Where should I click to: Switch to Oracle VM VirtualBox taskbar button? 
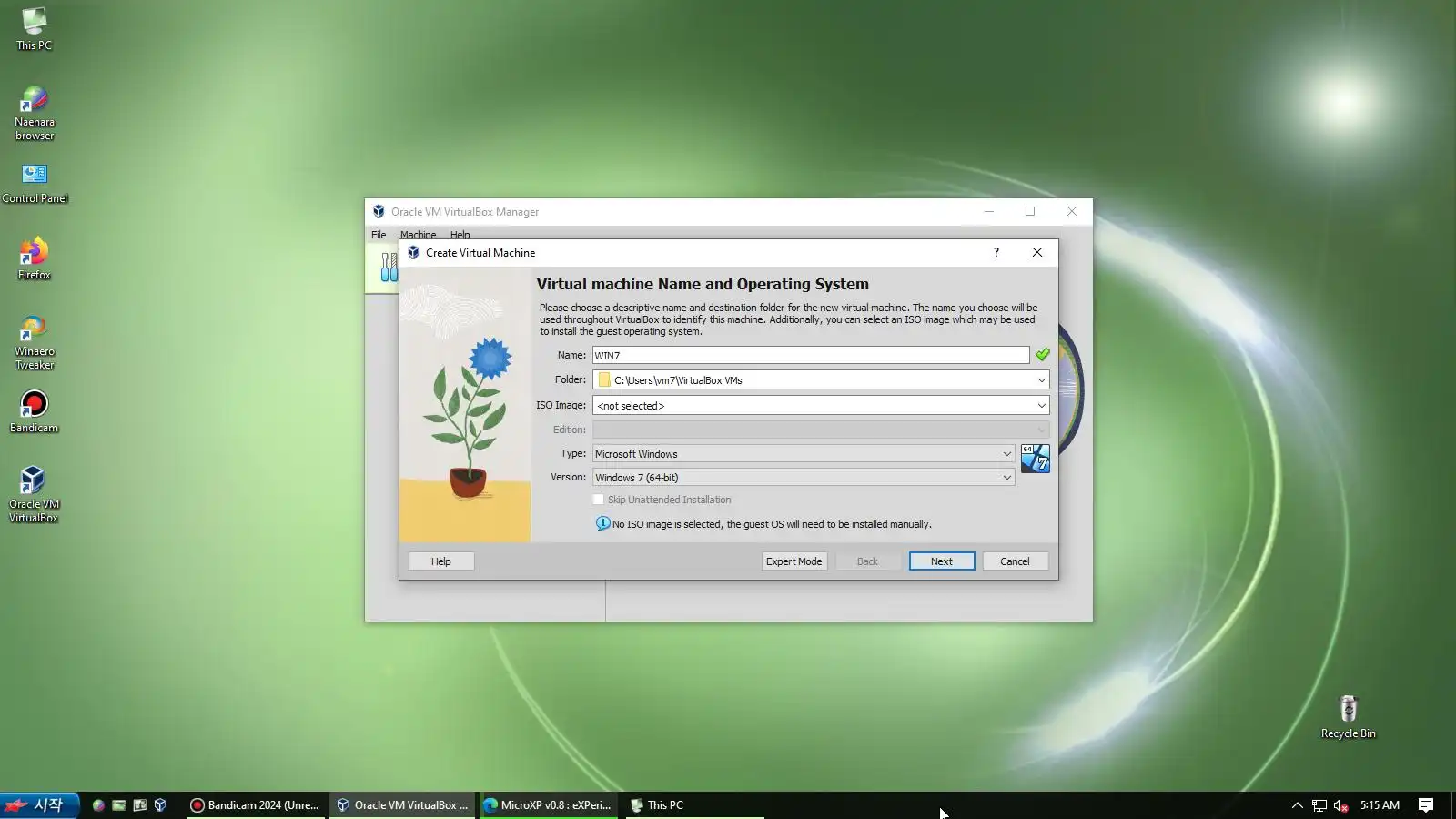point(402,805)
